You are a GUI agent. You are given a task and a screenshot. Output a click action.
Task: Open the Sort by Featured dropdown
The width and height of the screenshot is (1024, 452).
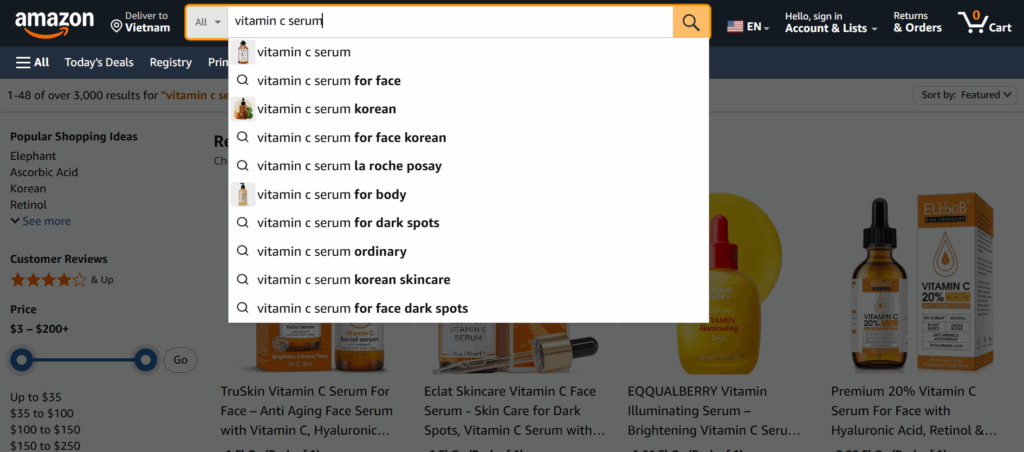[964, 95]
